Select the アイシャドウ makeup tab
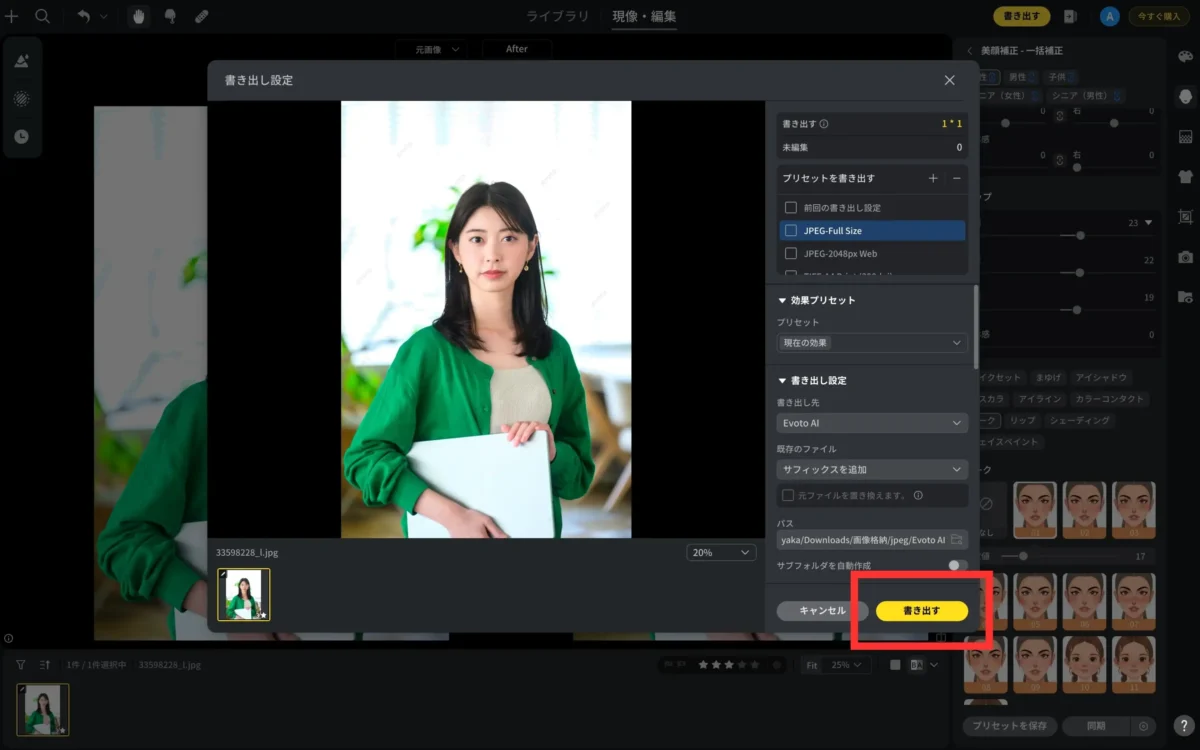The width and height of the screenshot is (1200, 750). coord(1101,378)
